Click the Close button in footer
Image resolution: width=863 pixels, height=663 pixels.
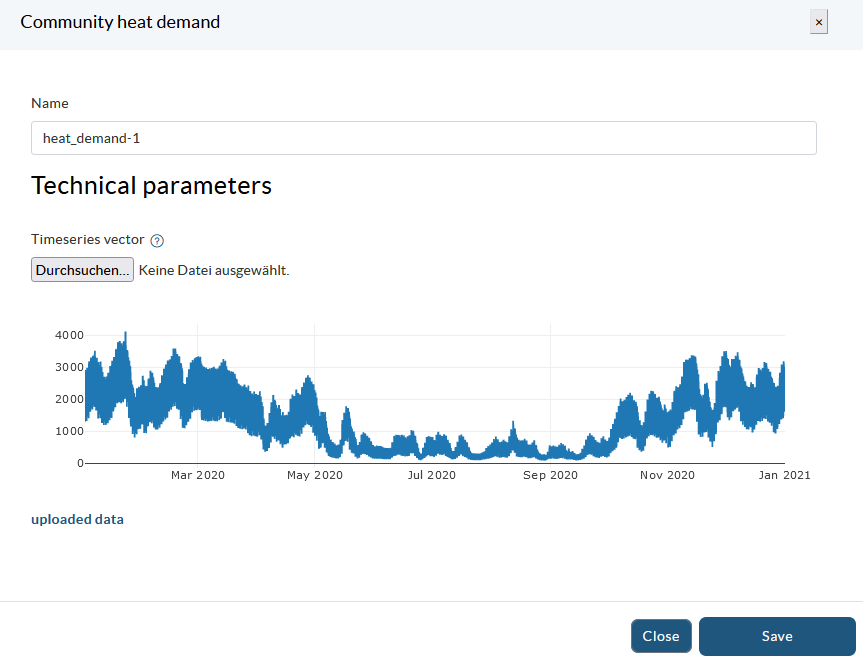[x=660, y=636]
